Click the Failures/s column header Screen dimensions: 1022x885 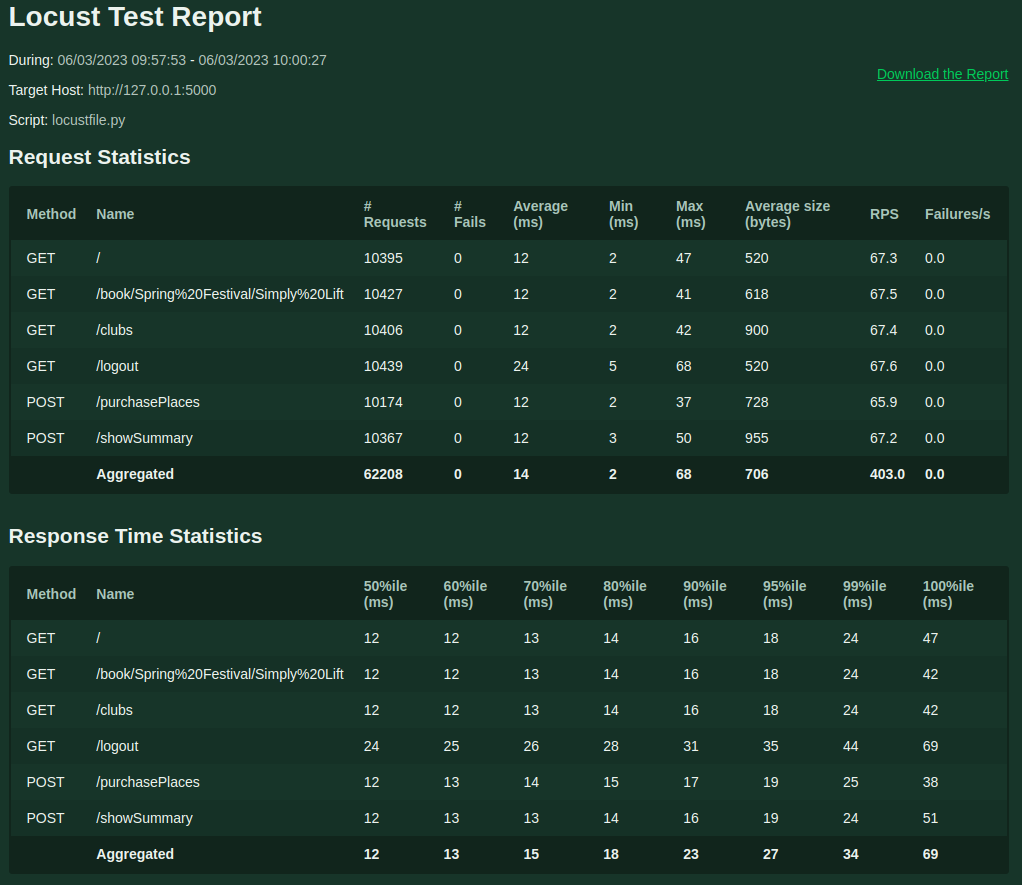click(x=957, y=214)
